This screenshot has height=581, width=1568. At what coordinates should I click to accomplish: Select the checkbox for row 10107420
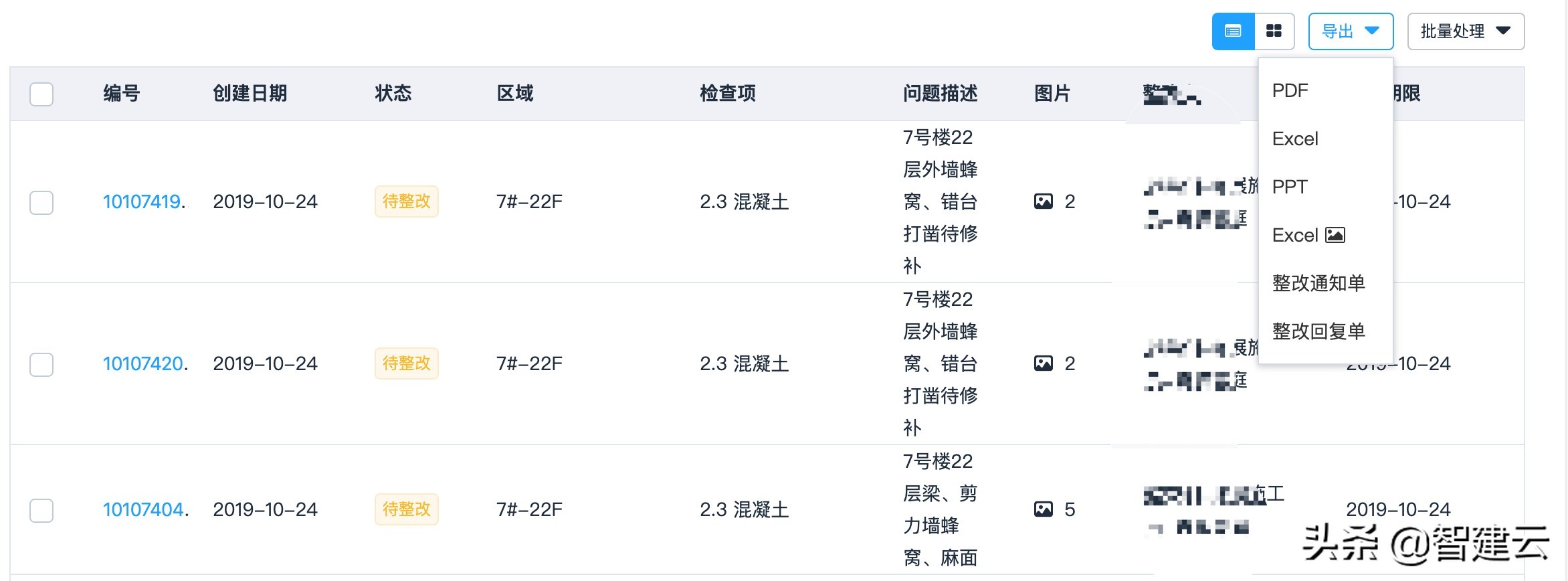pos(41,365)
